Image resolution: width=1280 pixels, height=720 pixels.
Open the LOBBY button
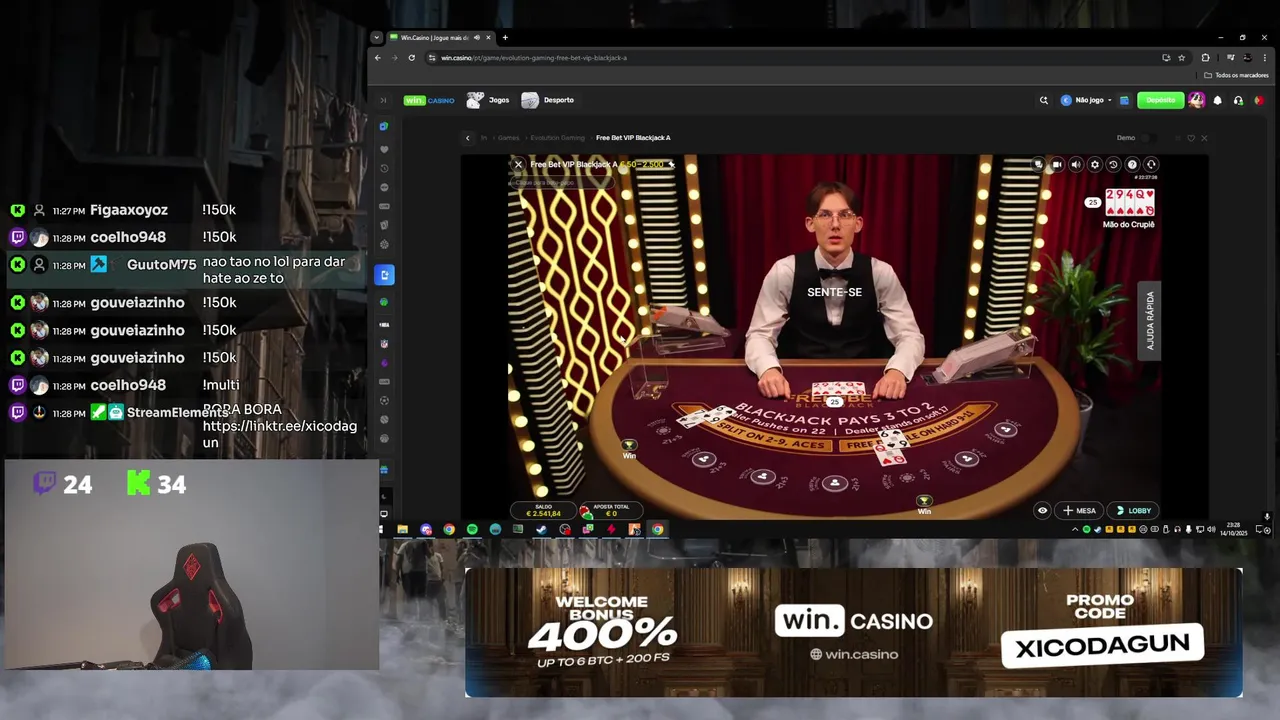(1133, 510)
